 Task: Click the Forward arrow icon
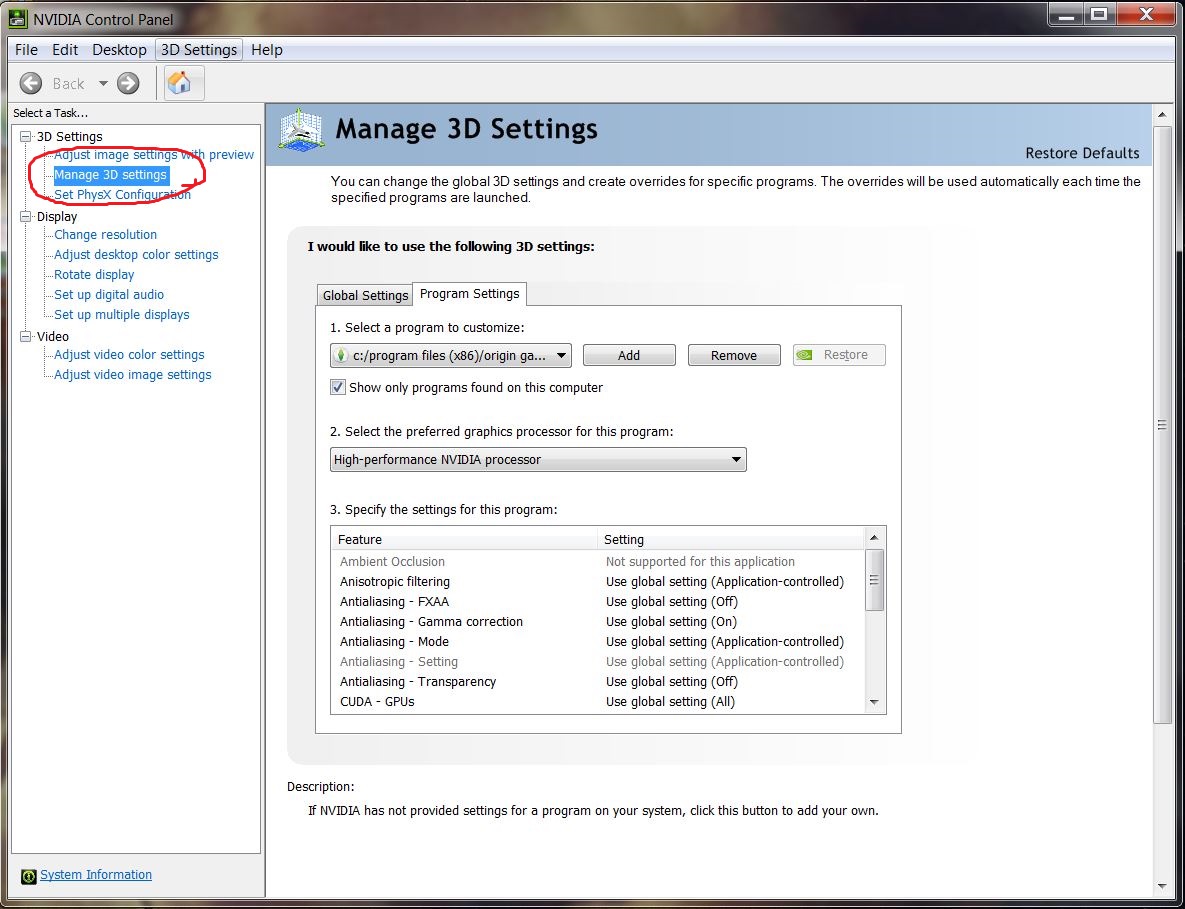coord(128,83)
